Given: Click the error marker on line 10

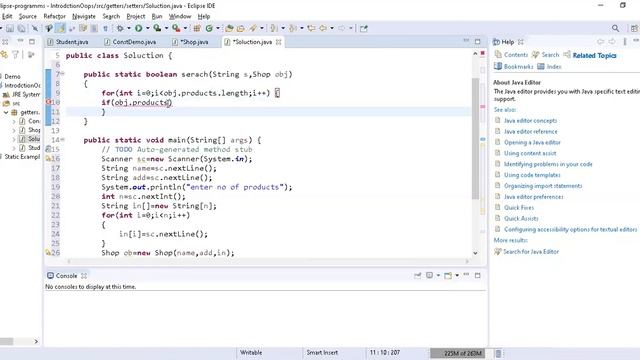Looking at the screenshot, I should point(48,102).
